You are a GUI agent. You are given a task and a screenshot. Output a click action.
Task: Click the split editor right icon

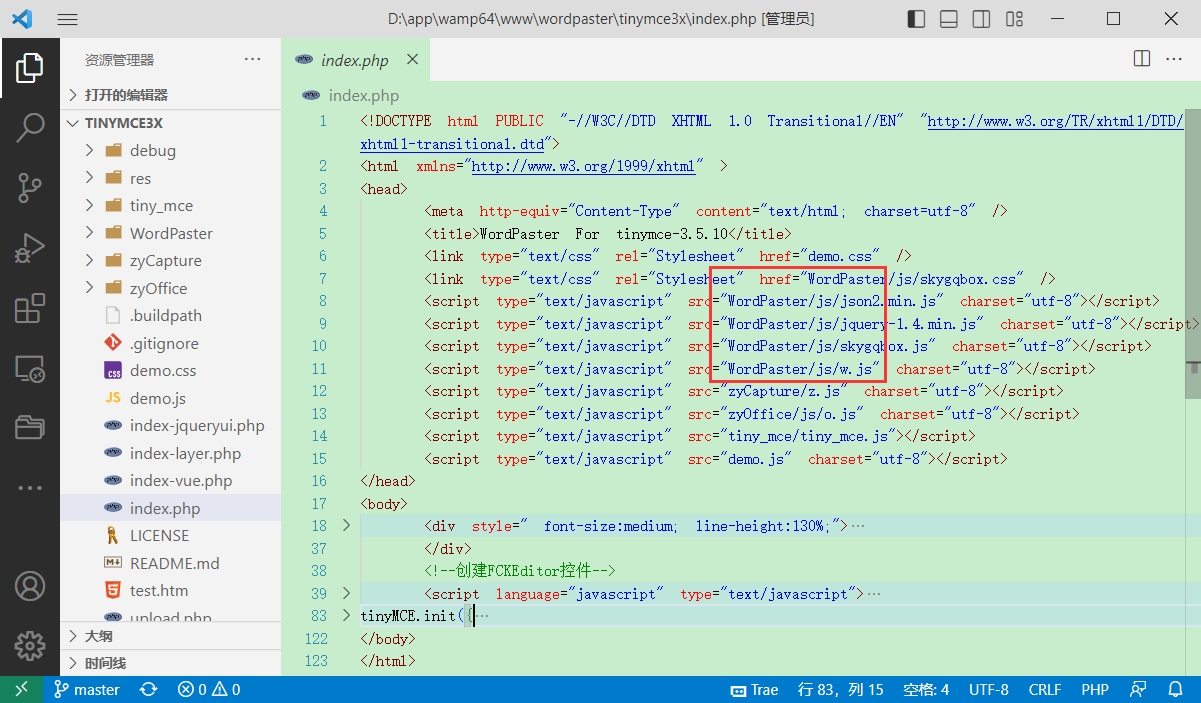(1142, 59)
